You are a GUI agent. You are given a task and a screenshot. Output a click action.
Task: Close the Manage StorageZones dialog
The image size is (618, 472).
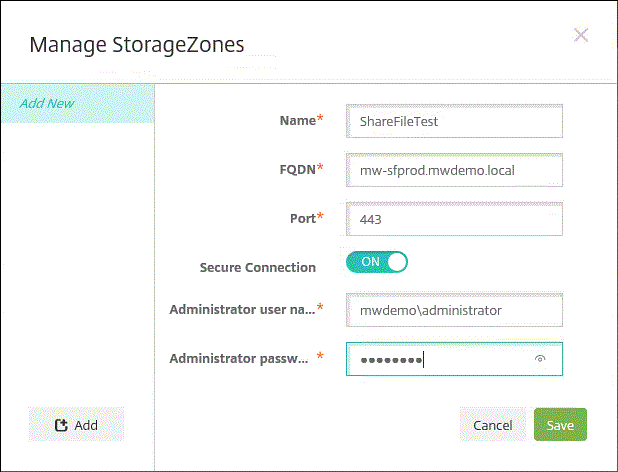tap(581, 35)
